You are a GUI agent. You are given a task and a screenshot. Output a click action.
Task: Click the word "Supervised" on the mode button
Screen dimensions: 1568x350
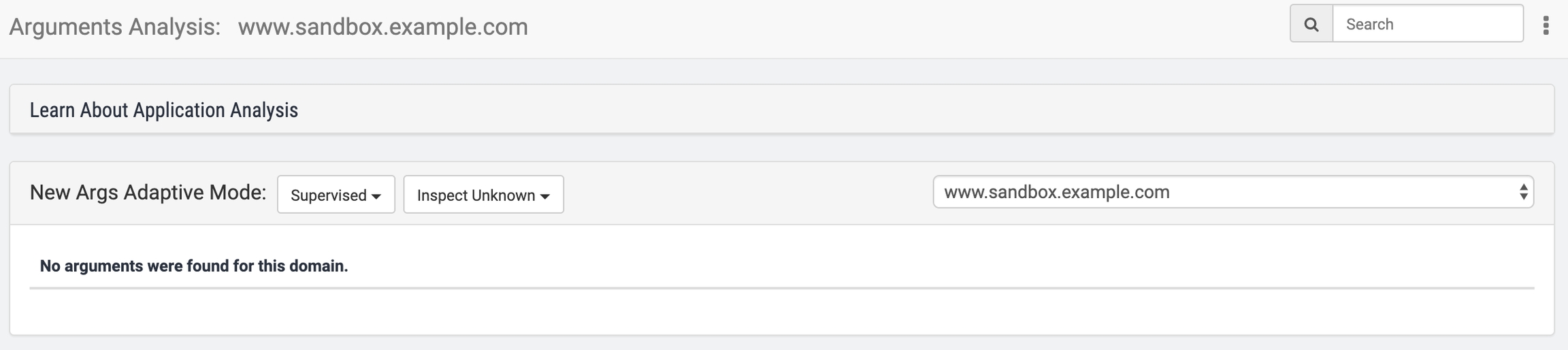click(328, 195)
